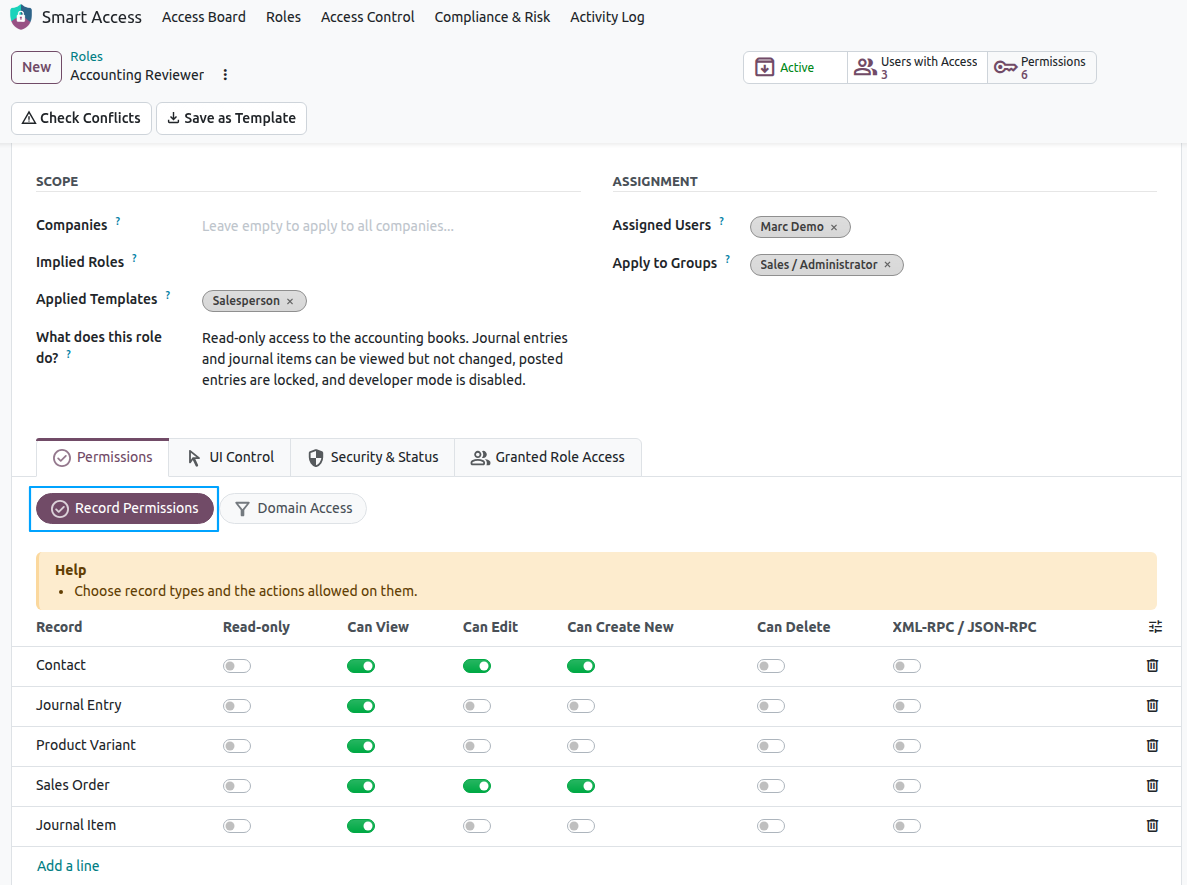Open the vertical dots actions menu beside Accounting Reviewer
The width and height of the screenshot is (1187, 885).
[225, 75]
